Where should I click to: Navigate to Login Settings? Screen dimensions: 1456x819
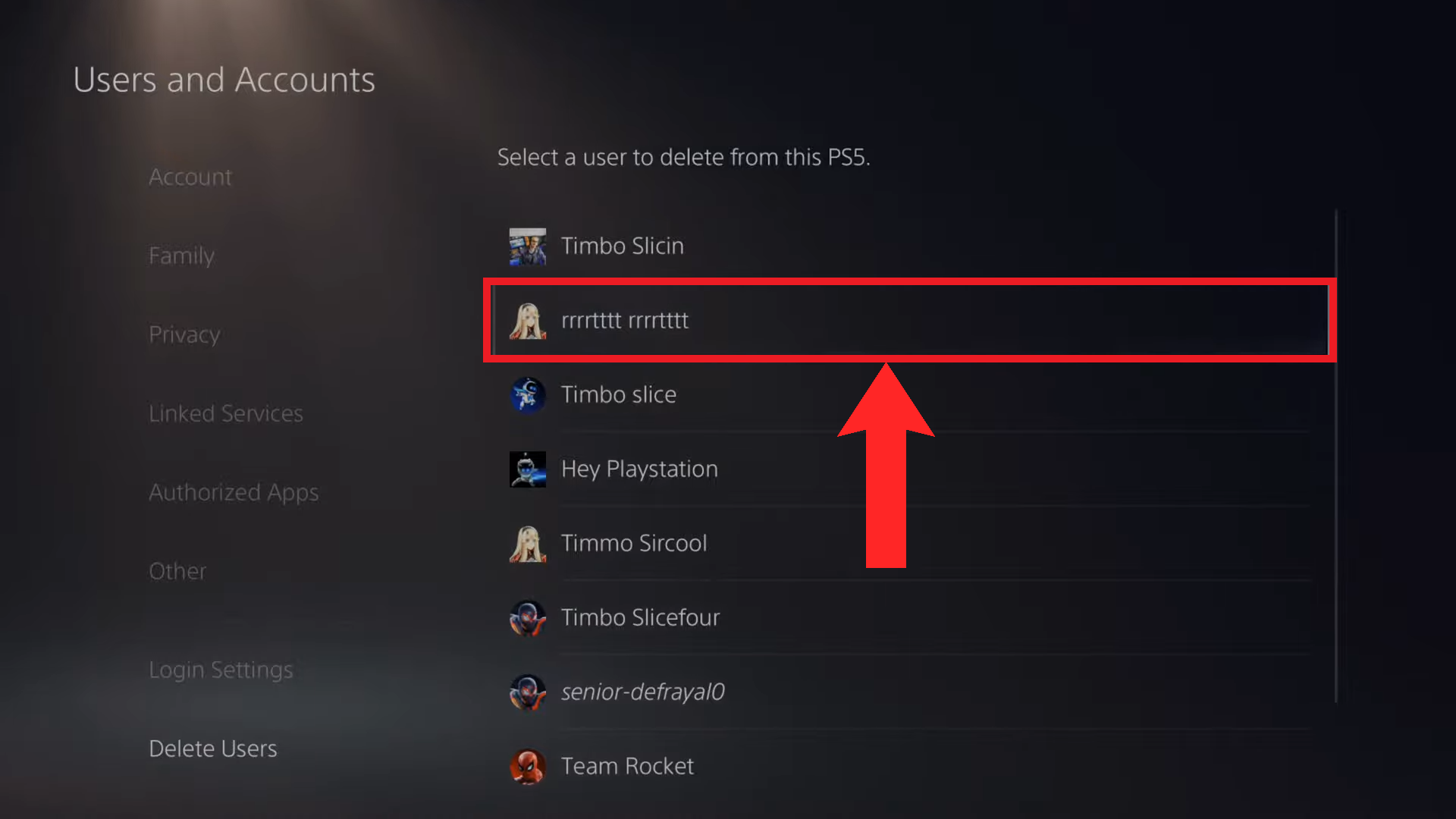point(221,670)
